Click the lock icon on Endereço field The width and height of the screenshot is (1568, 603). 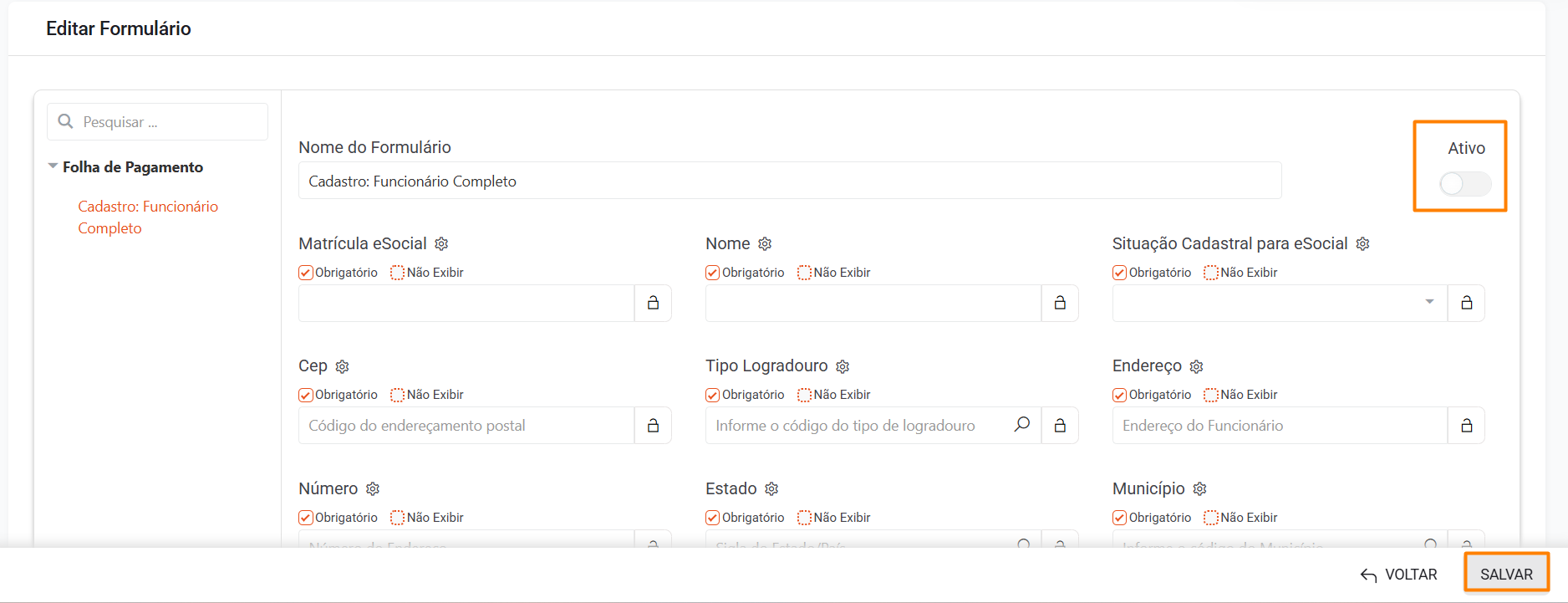1466,426
